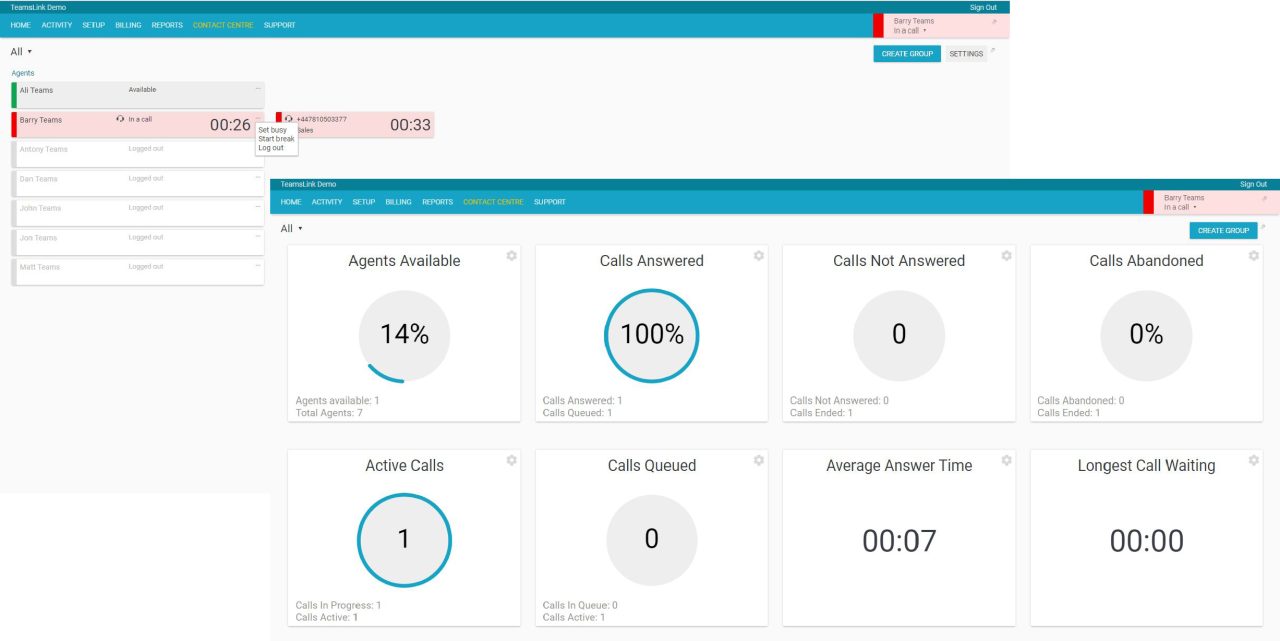Click gear icon on Calls Abandoned tile
Image resolution: width=1280 pixels, height=641 pixels.
1253,256
